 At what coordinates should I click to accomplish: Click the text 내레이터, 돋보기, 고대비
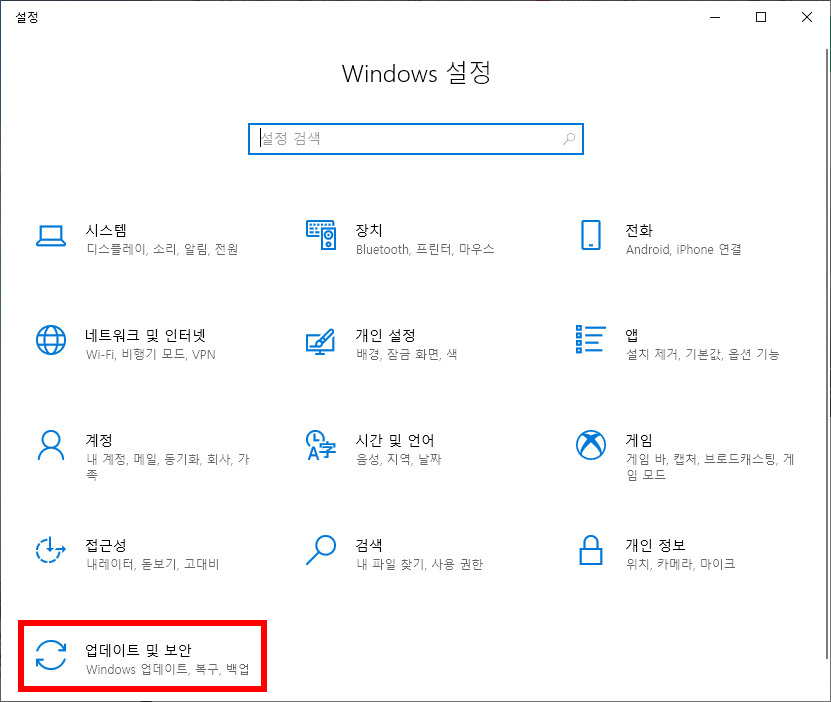[x=153, y=564]
